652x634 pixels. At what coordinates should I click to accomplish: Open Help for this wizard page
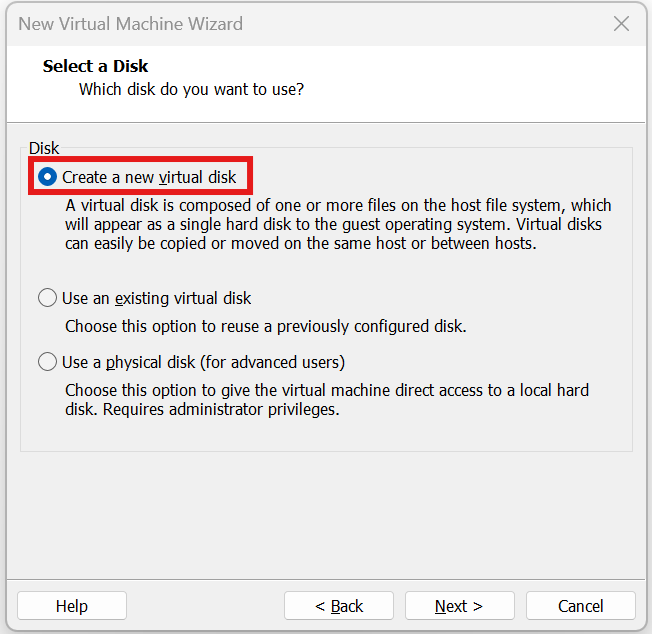coord(72,606)
